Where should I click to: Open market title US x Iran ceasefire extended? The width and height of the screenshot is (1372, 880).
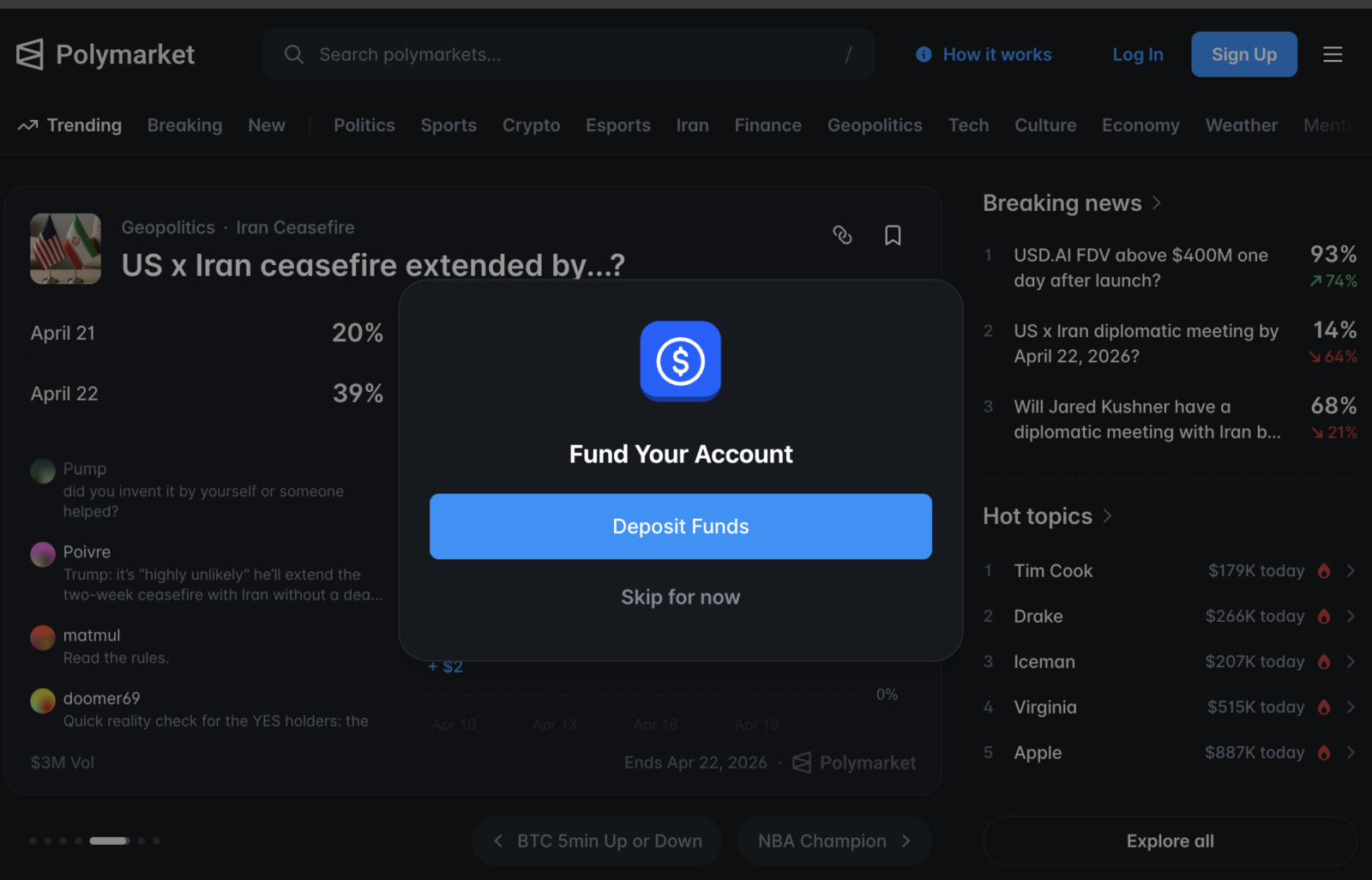(x=373, y=265)
